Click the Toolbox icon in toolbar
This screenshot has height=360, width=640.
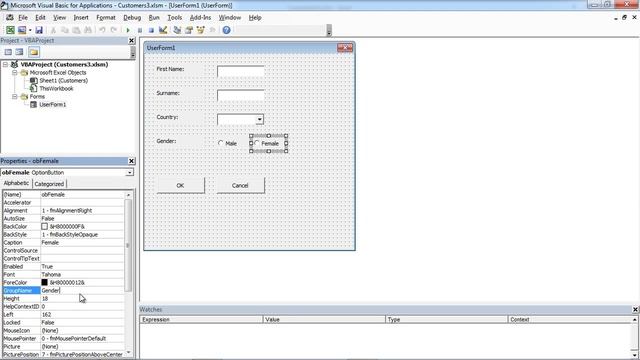(212, 30)
